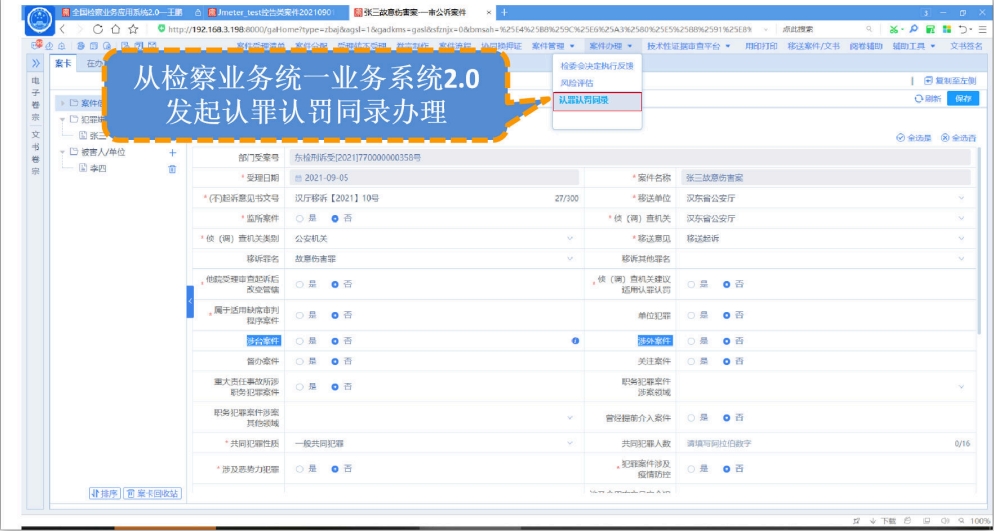Screen dimensions: 994x531
Task: Set 关注案件 to 是
Action: pyautogui.click(x=692, y=361)
